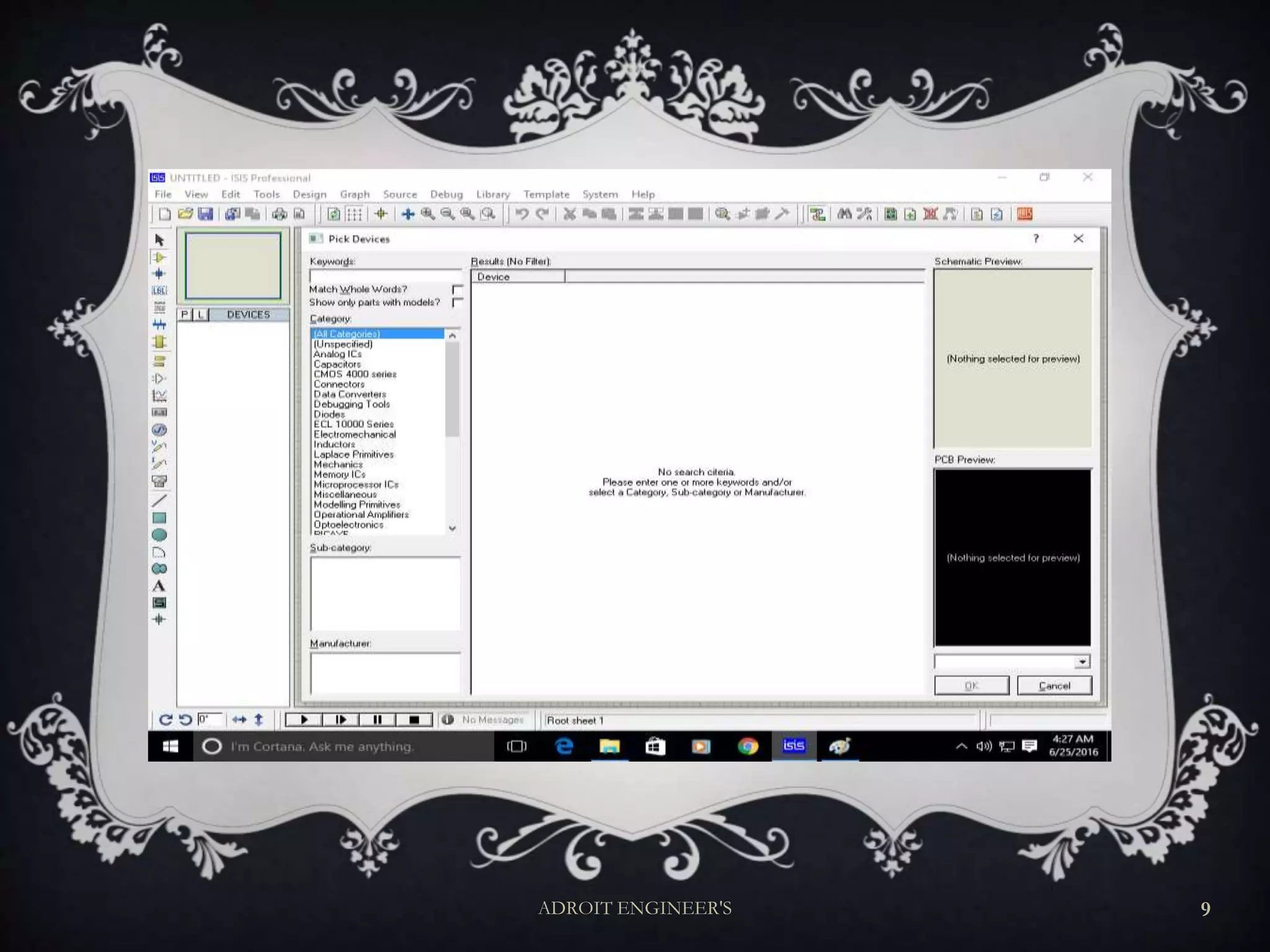
Task: Click the Cancel button
Action: point(1054,685)
